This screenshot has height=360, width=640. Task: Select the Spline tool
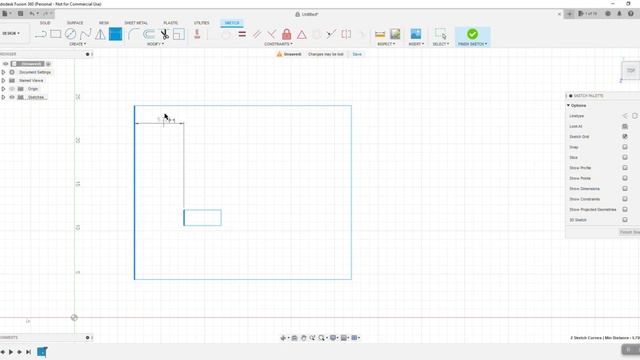(86, 34)
